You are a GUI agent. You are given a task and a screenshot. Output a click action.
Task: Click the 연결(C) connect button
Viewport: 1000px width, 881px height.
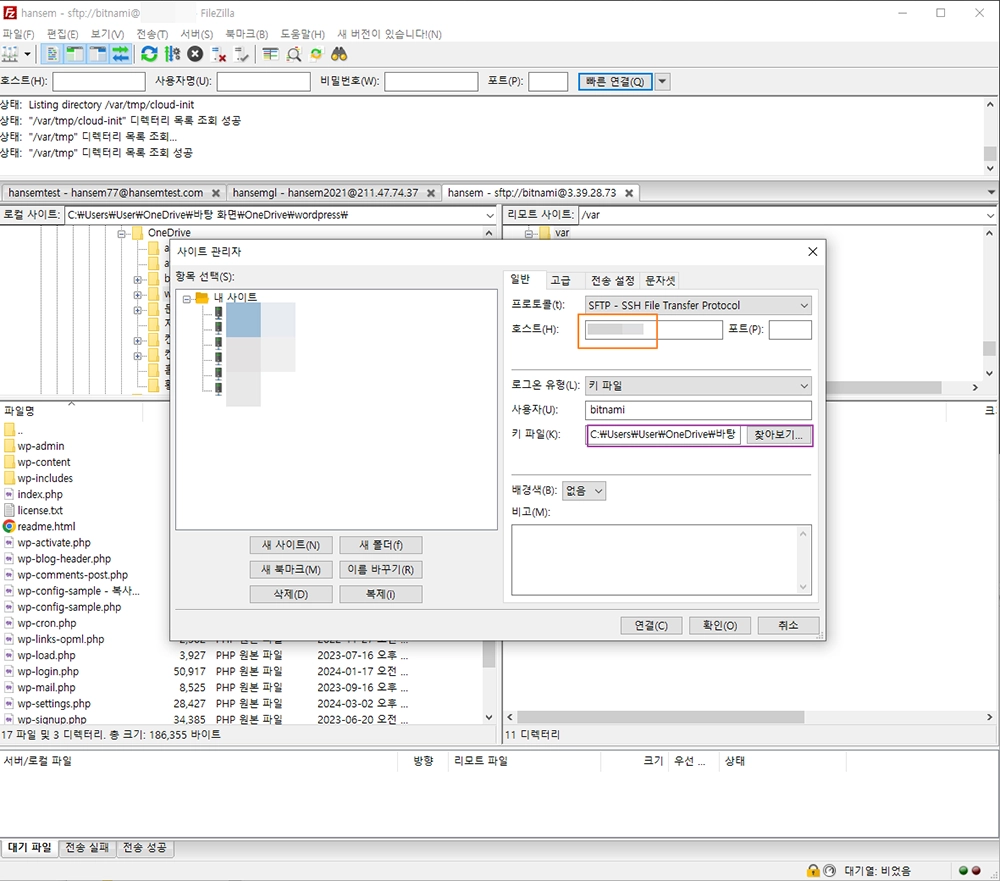pyautogui.click(x=651, y=625)
